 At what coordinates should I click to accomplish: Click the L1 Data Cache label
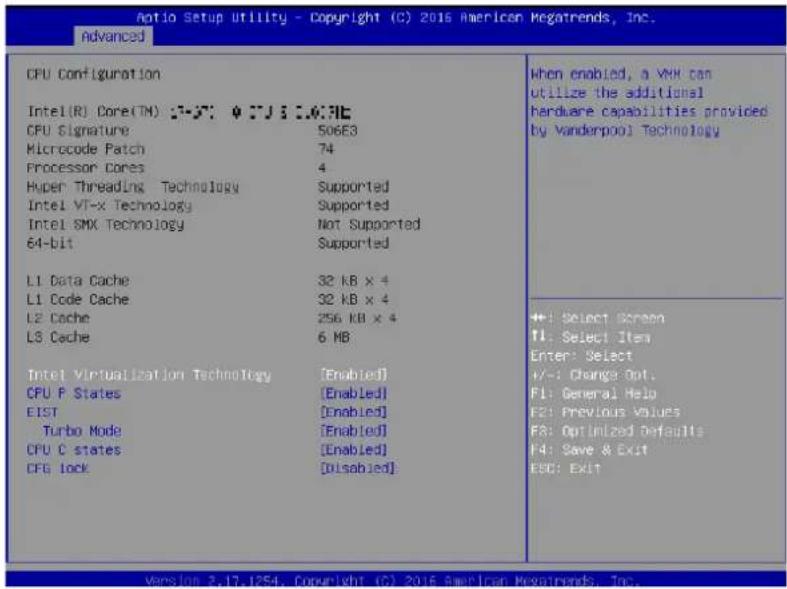point(78,280)
